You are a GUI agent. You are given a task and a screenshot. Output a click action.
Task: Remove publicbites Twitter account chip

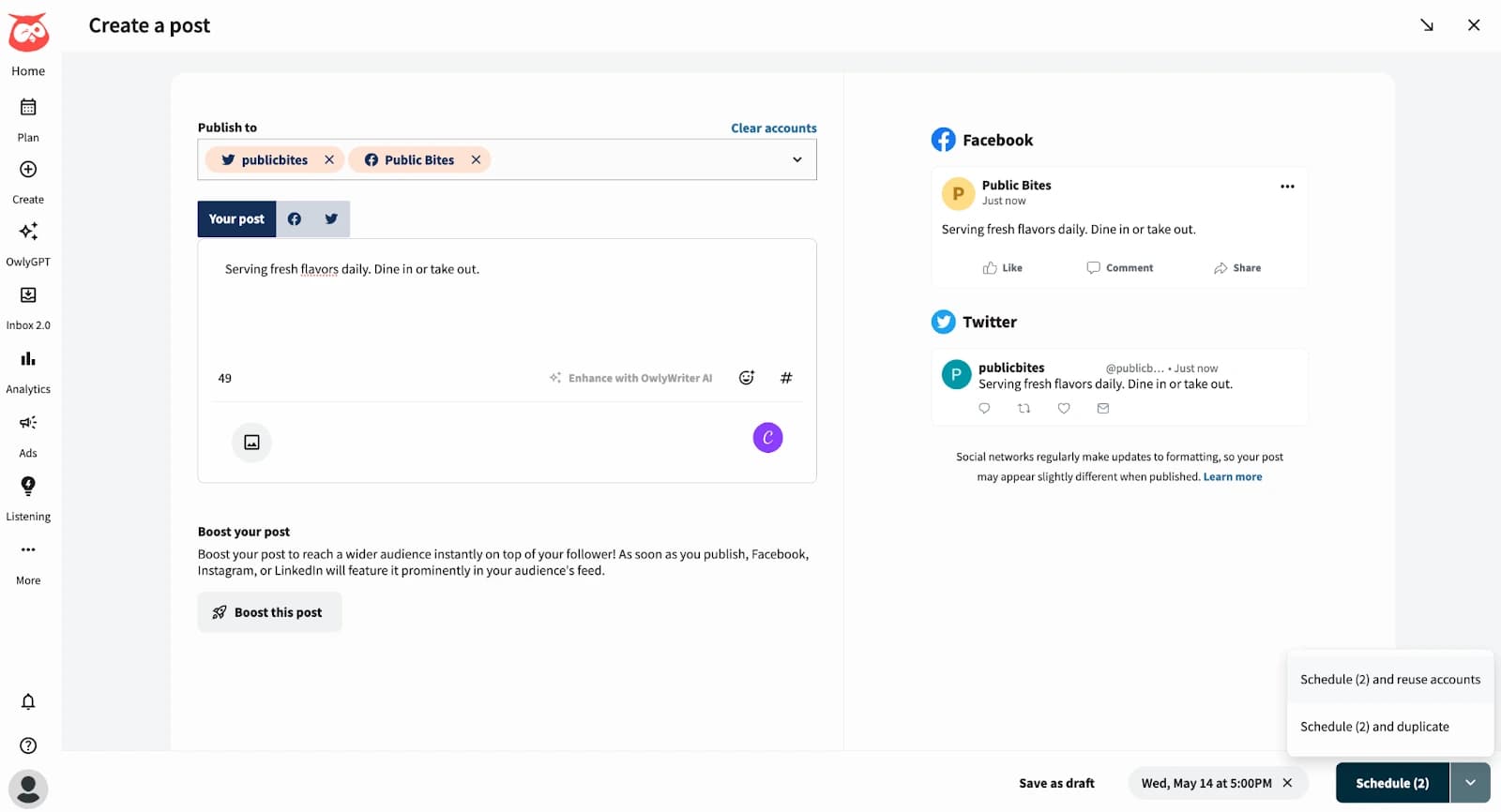coord(329,160)
